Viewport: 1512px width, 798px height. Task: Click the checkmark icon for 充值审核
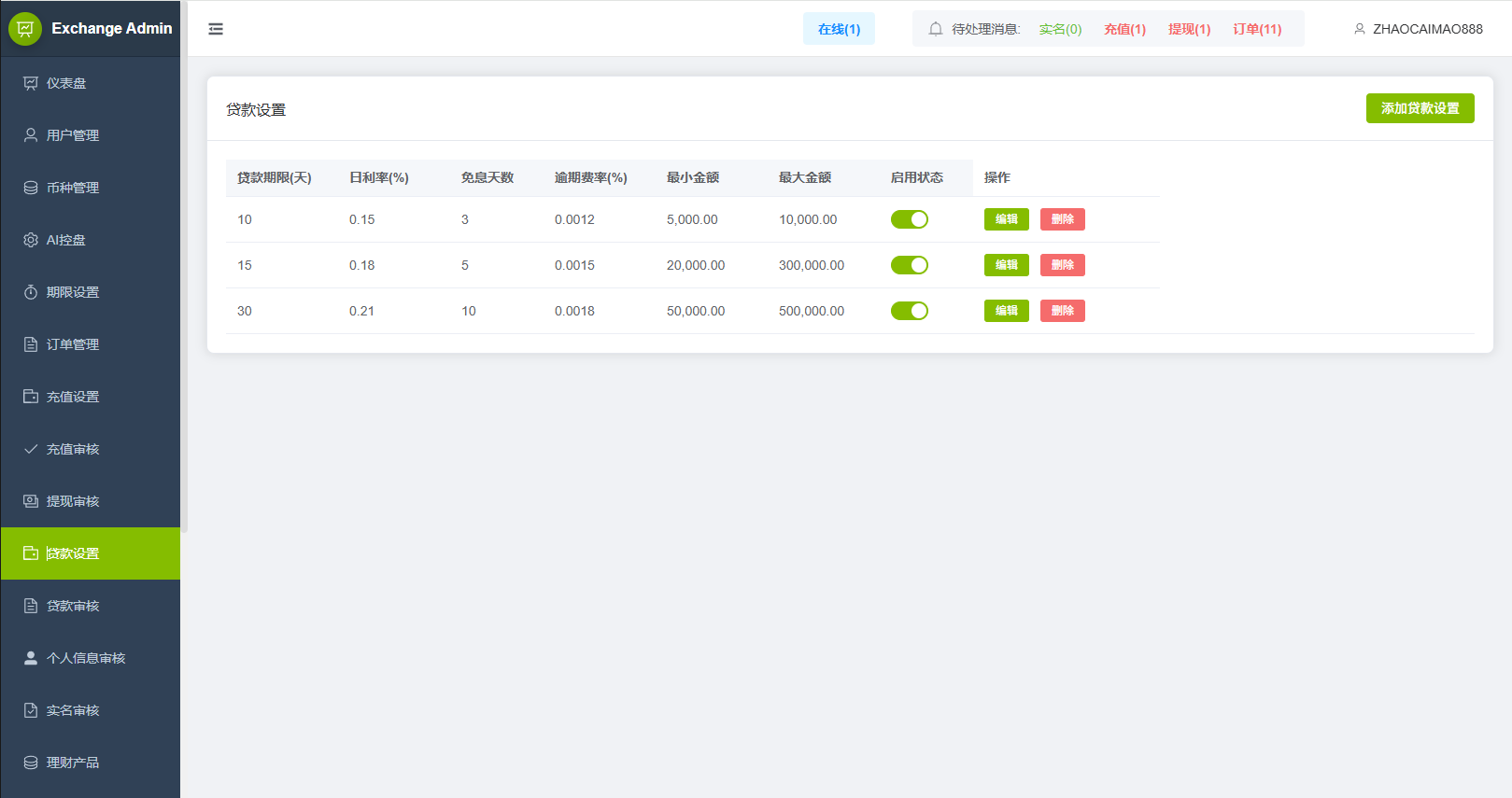pos(31,449)
